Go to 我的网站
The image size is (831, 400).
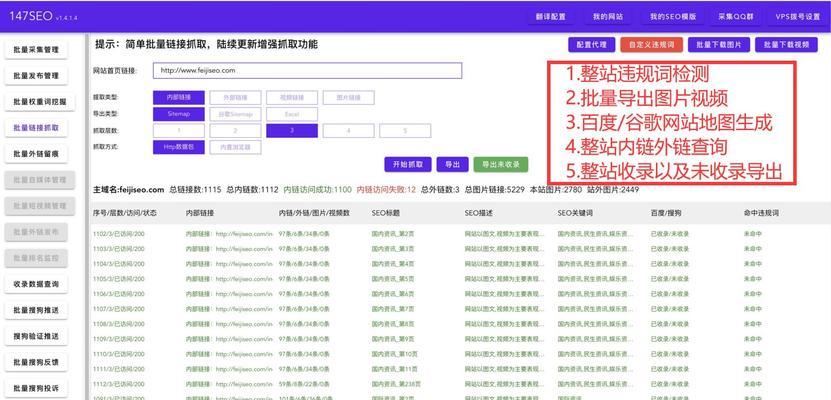[608, 17]
